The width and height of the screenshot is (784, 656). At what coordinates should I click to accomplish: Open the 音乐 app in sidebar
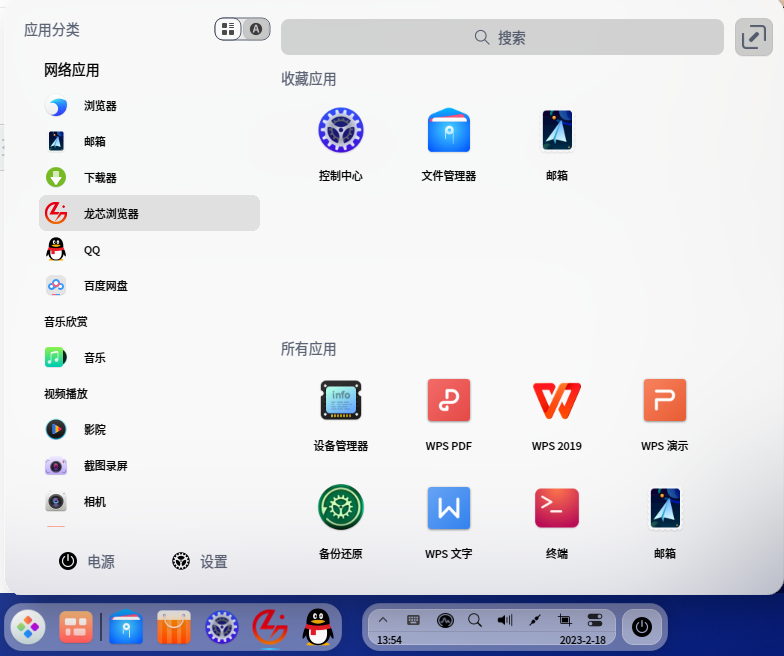tap(149, 358)
